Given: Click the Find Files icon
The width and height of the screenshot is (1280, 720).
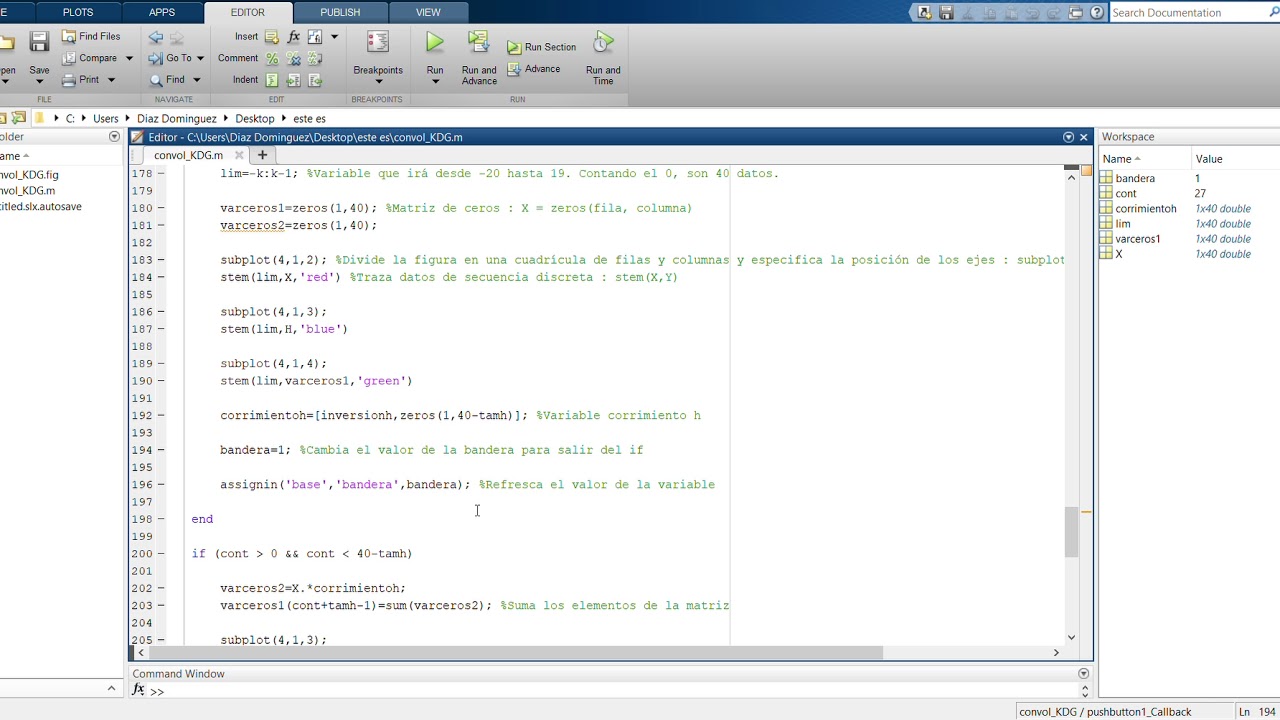Looking at the screenshot, I should pyautogui.click(x=69, y=36).
